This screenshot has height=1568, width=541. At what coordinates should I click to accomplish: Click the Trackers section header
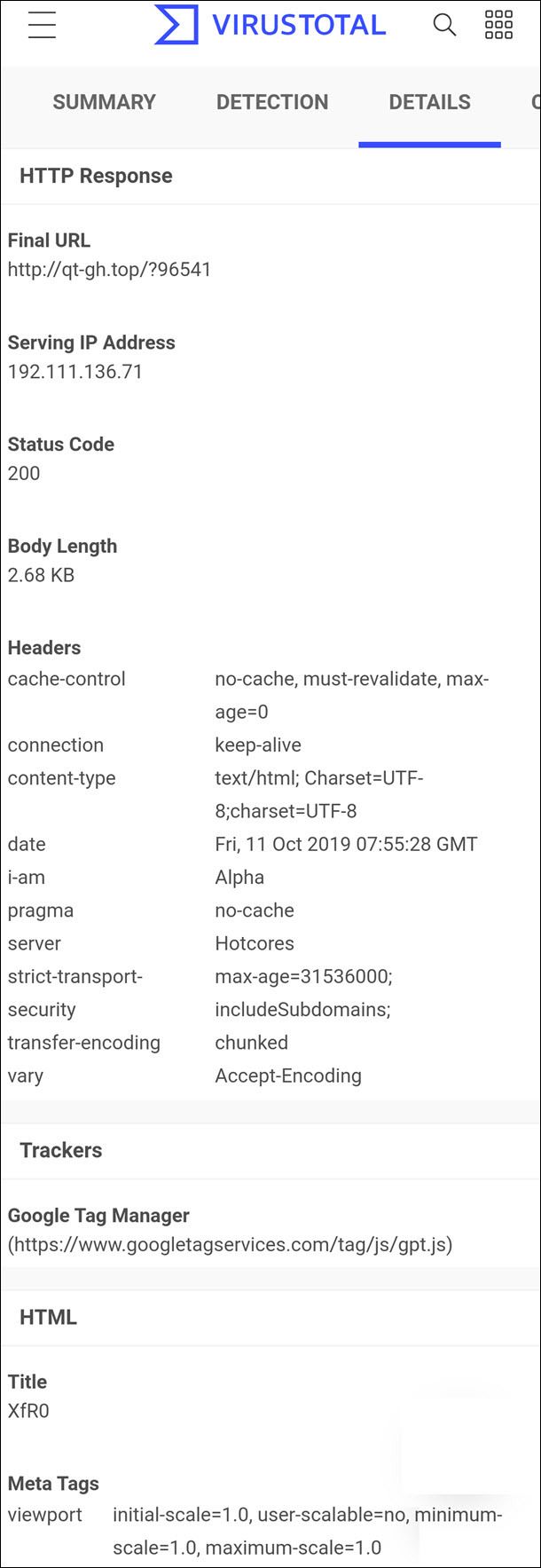[61, 1150]
